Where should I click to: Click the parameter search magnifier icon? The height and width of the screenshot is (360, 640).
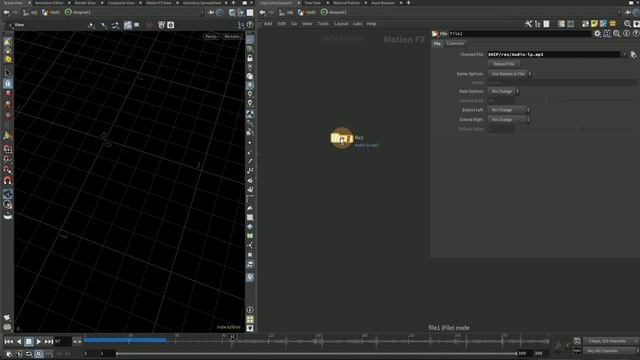(617, 33)
